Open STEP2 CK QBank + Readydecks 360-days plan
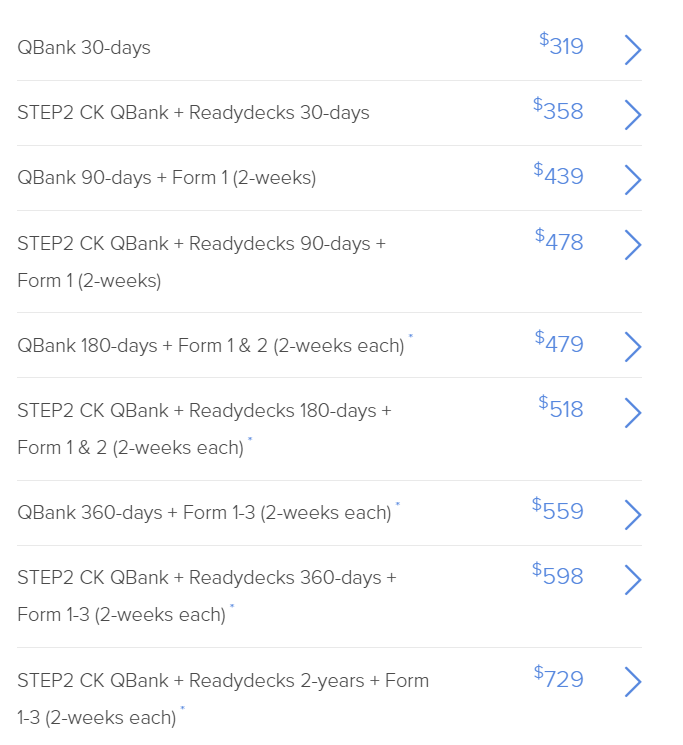This screenshot has height=745, width=683. (207, 578)
